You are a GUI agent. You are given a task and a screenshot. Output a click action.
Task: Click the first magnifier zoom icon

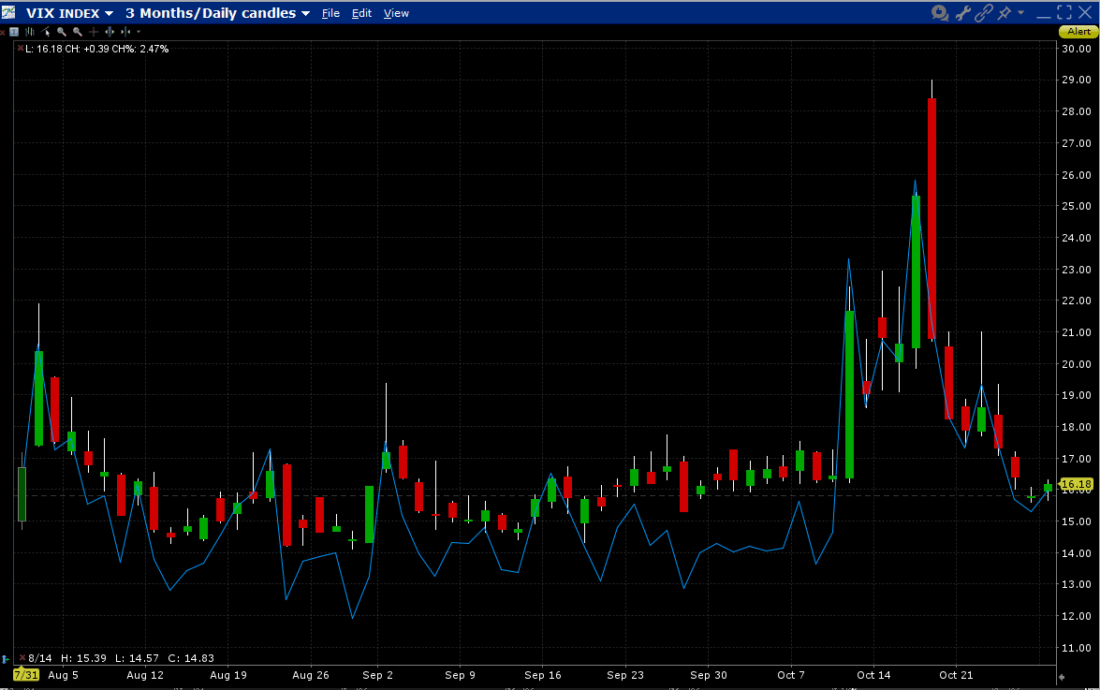tap(61, 32)
